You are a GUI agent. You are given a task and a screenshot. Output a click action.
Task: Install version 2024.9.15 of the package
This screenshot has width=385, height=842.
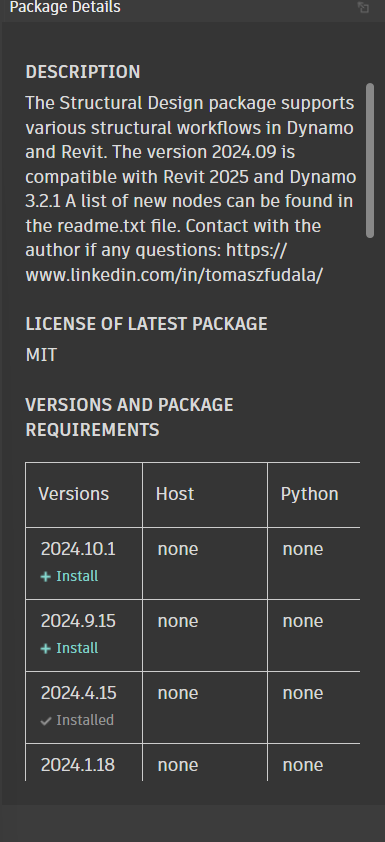(69, 648)
